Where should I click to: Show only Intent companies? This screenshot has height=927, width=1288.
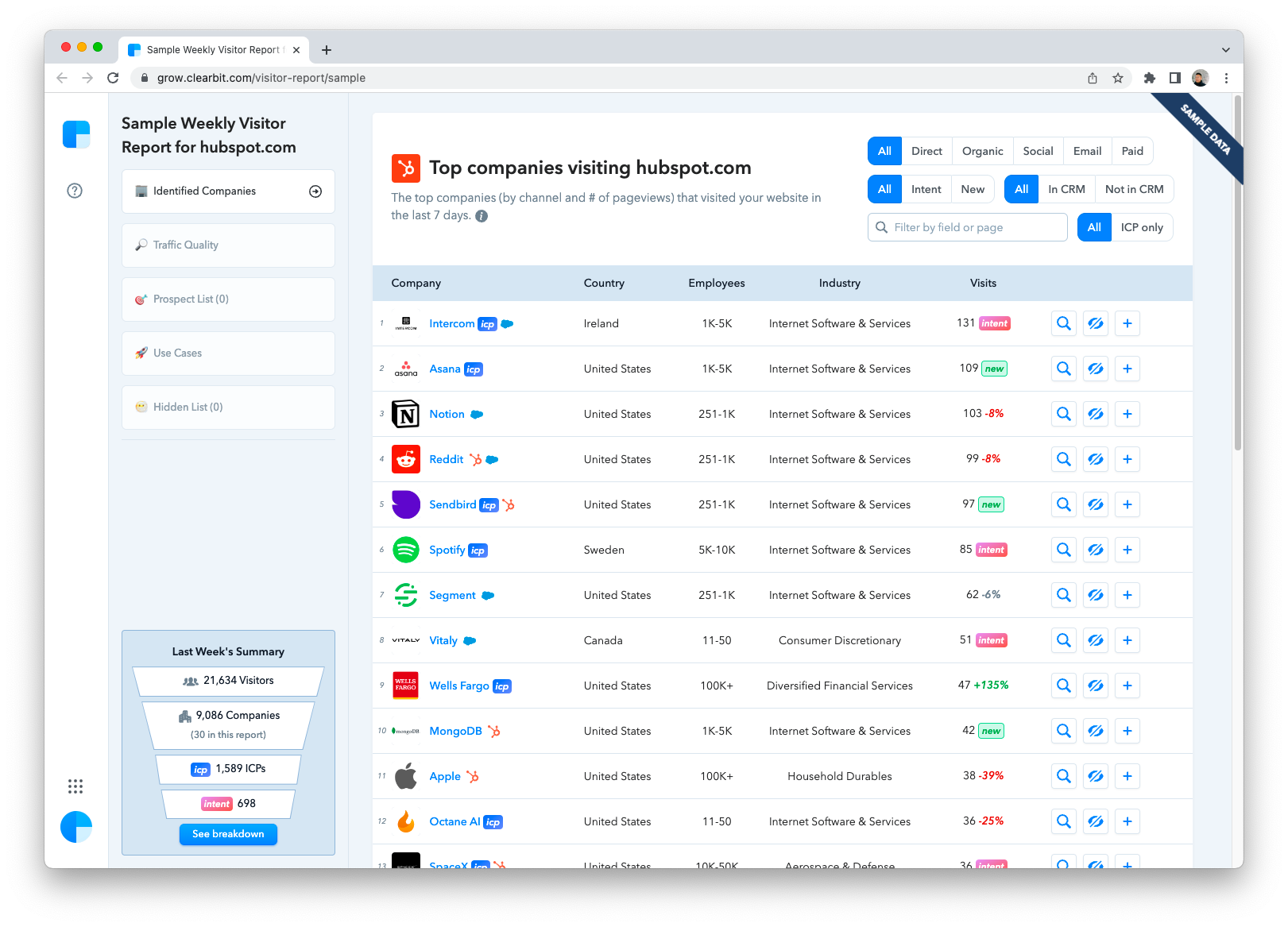tap(926, 189)
